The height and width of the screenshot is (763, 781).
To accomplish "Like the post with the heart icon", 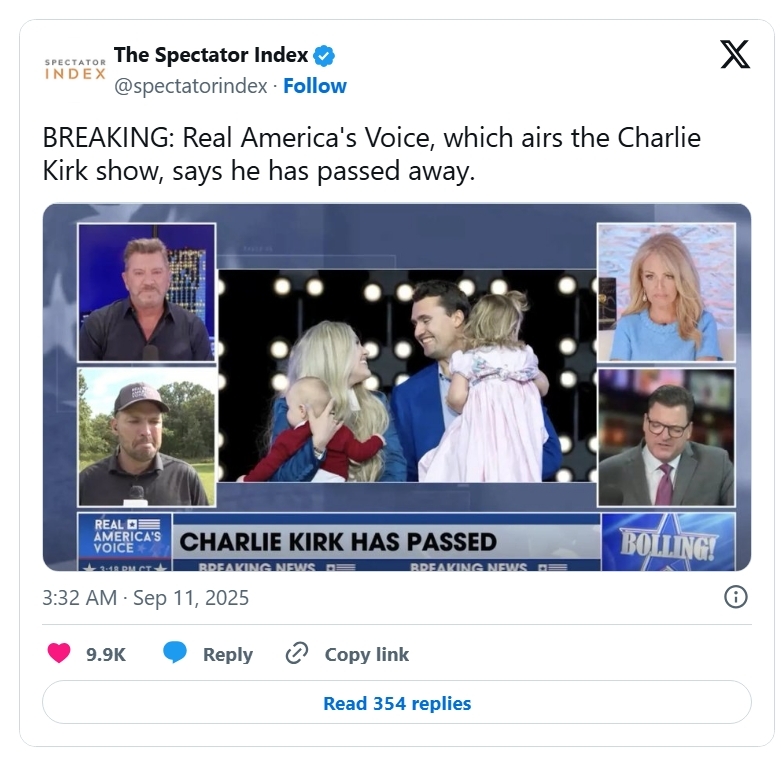I will point(59,653).
